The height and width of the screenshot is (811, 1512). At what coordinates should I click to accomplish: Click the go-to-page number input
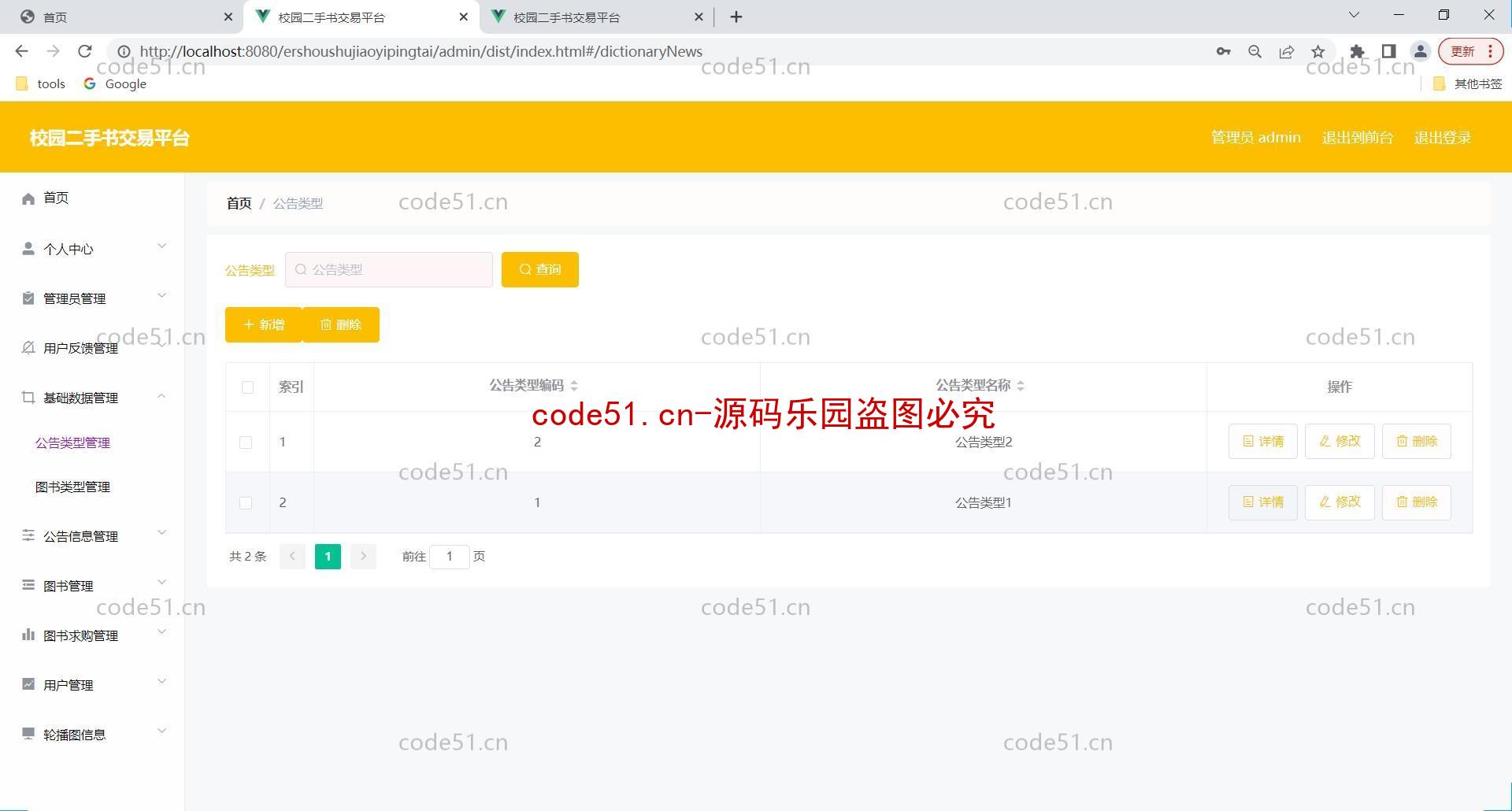click(x=450, y=557)
